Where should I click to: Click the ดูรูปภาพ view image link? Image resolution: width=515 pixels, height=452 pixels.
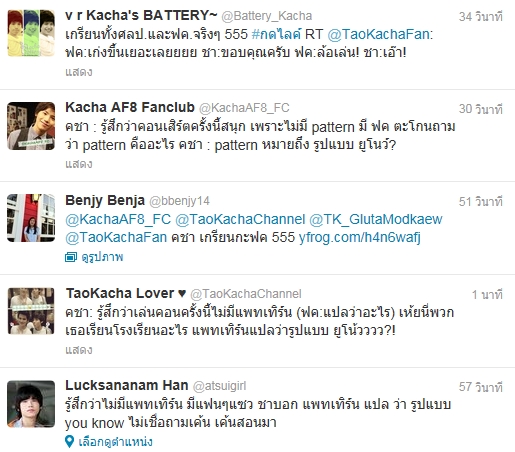pyautogui.click(x=102, y=257)
